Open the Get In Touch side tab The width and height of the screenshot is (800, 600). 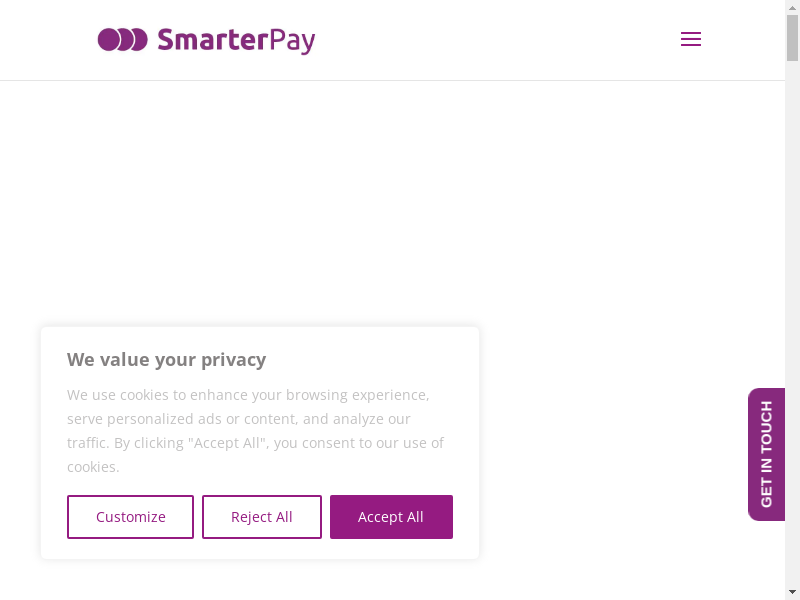click(x=766, y=454)
